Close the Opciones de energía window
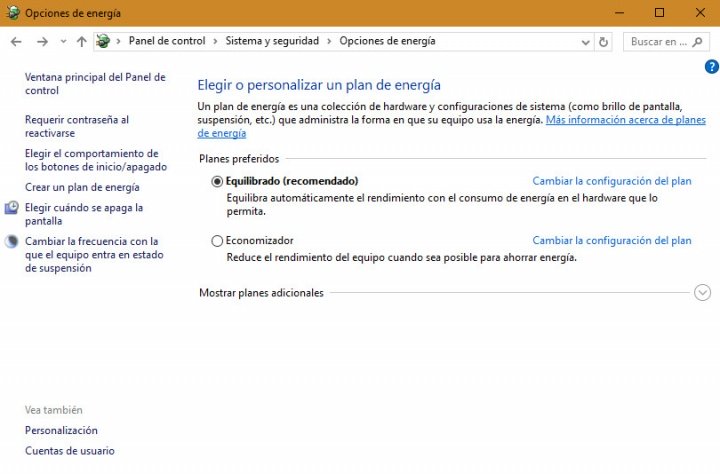720x474 pixels. (700, 13)
